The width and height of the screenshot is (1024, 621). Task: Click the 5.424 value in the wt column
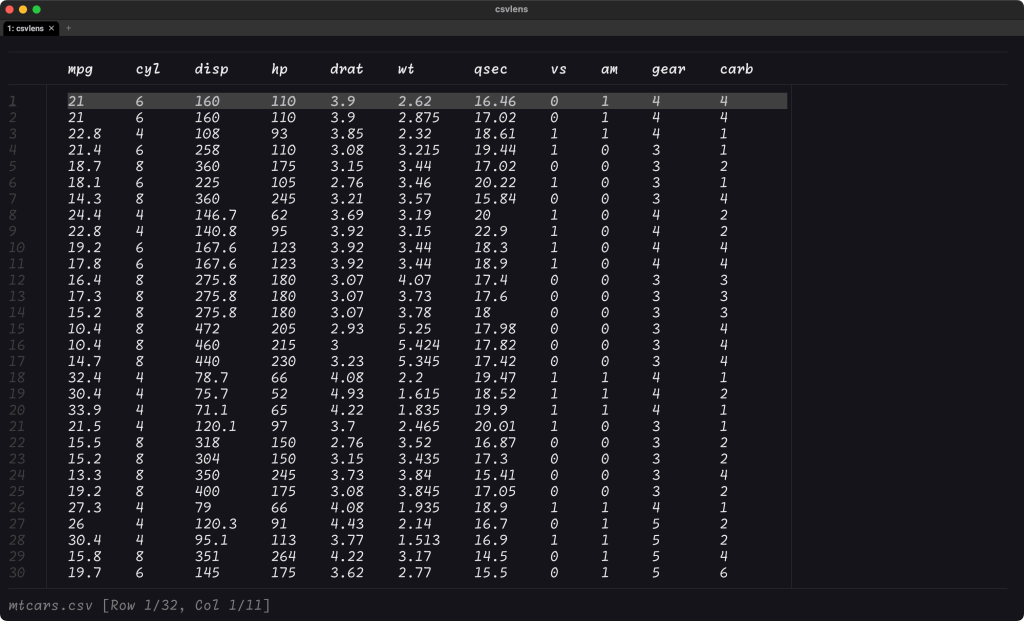[418, 345]
